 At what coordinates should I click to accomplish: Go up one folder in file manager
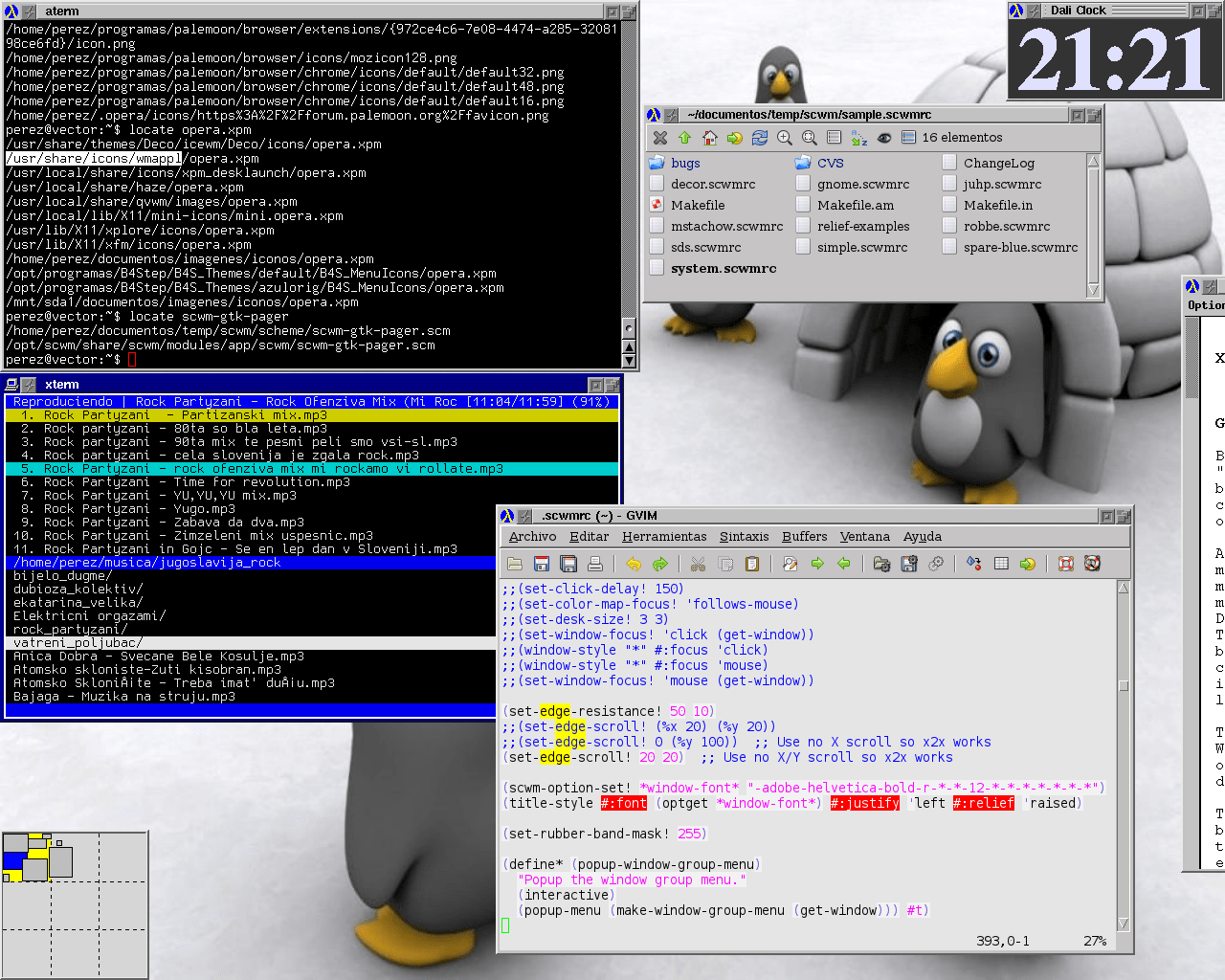[685, 138]
